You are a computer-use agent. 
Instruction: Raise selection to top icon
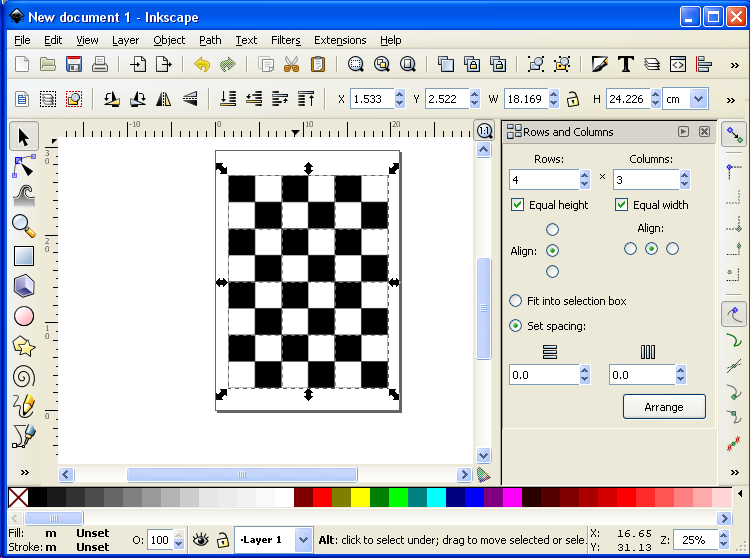tap(306, 99)
